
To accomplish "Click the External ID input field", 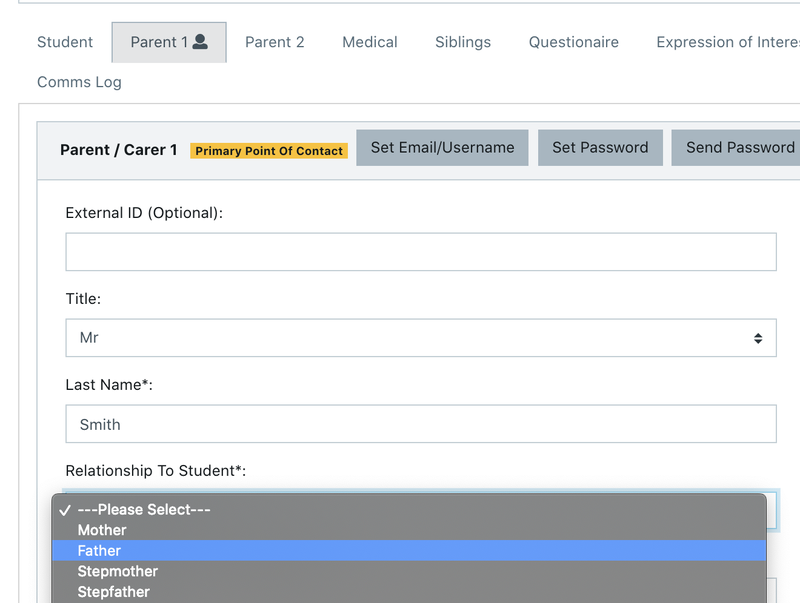I will click(x=420, y=252).
